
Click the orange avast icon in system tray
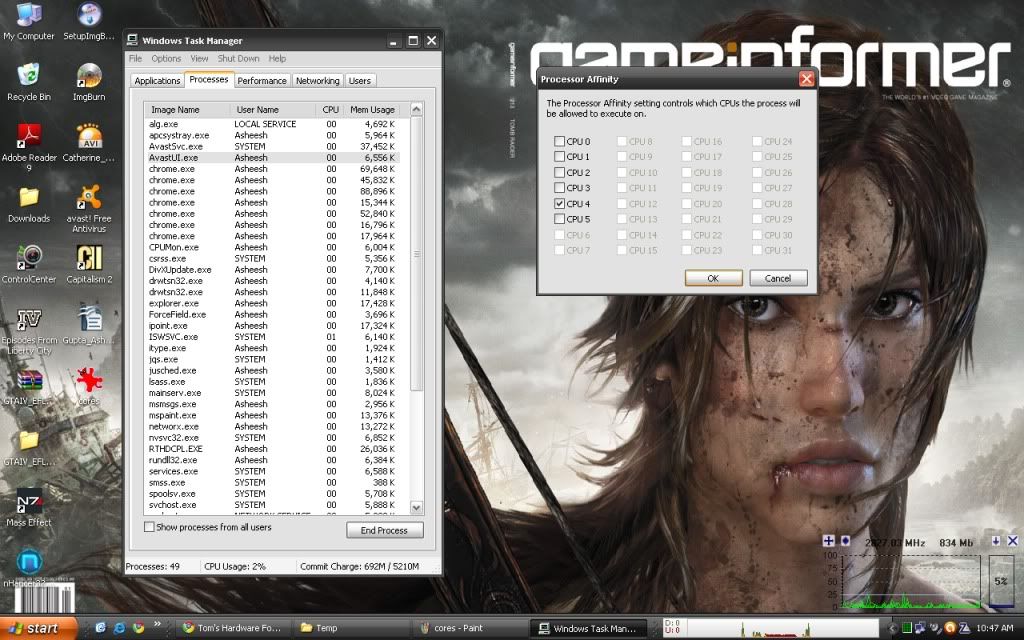coord(950,628)
